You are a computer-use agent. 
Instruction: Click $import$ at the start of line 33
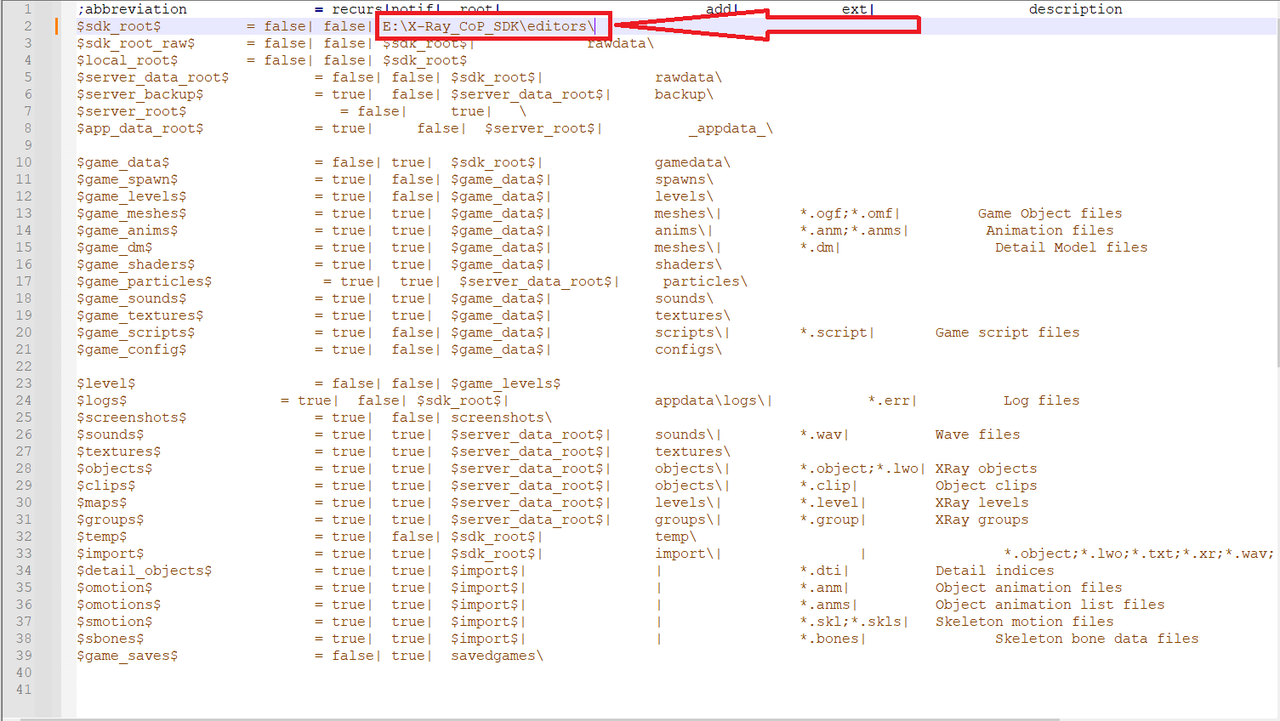click(111, 553)
